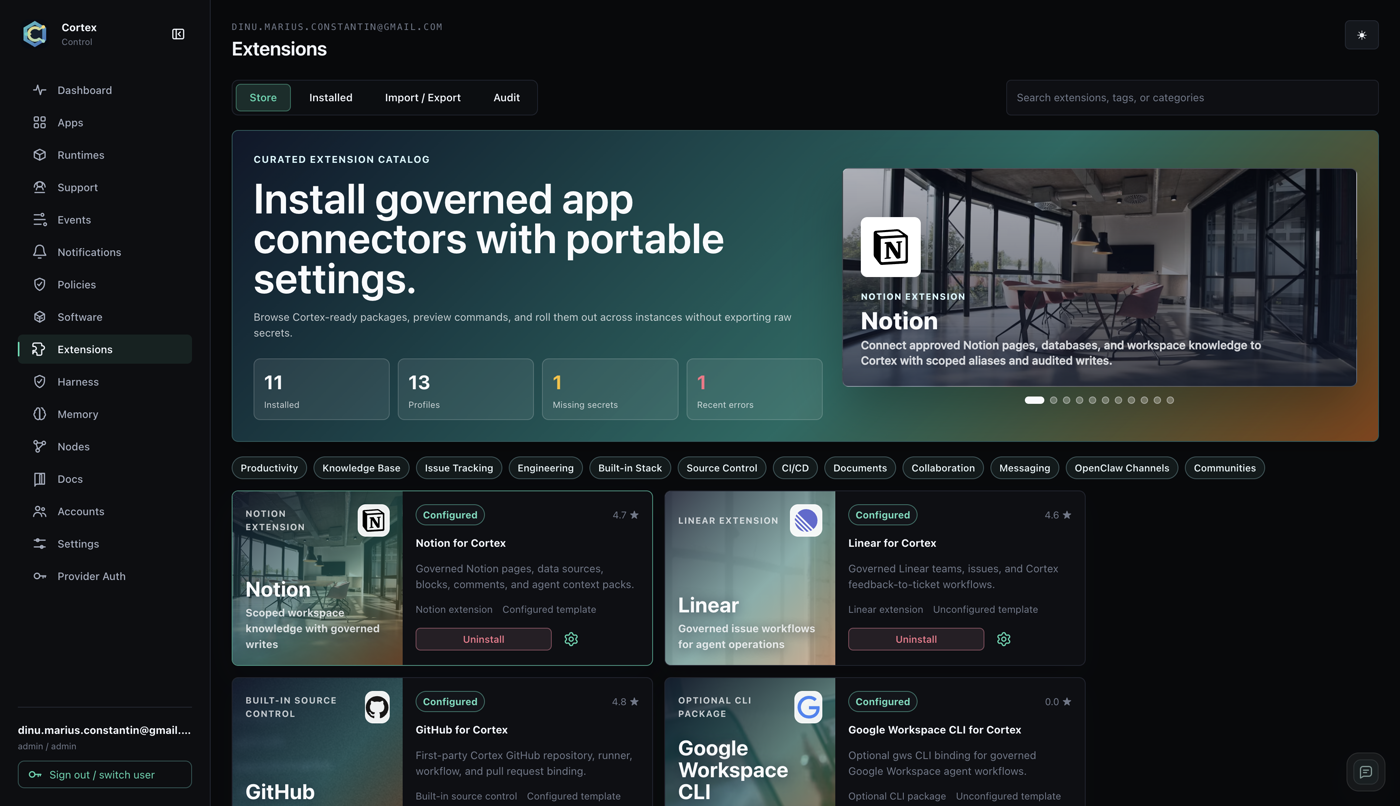Uninstall Linear for Cortex
This screenshot has width=1400, height=806.
916,639
